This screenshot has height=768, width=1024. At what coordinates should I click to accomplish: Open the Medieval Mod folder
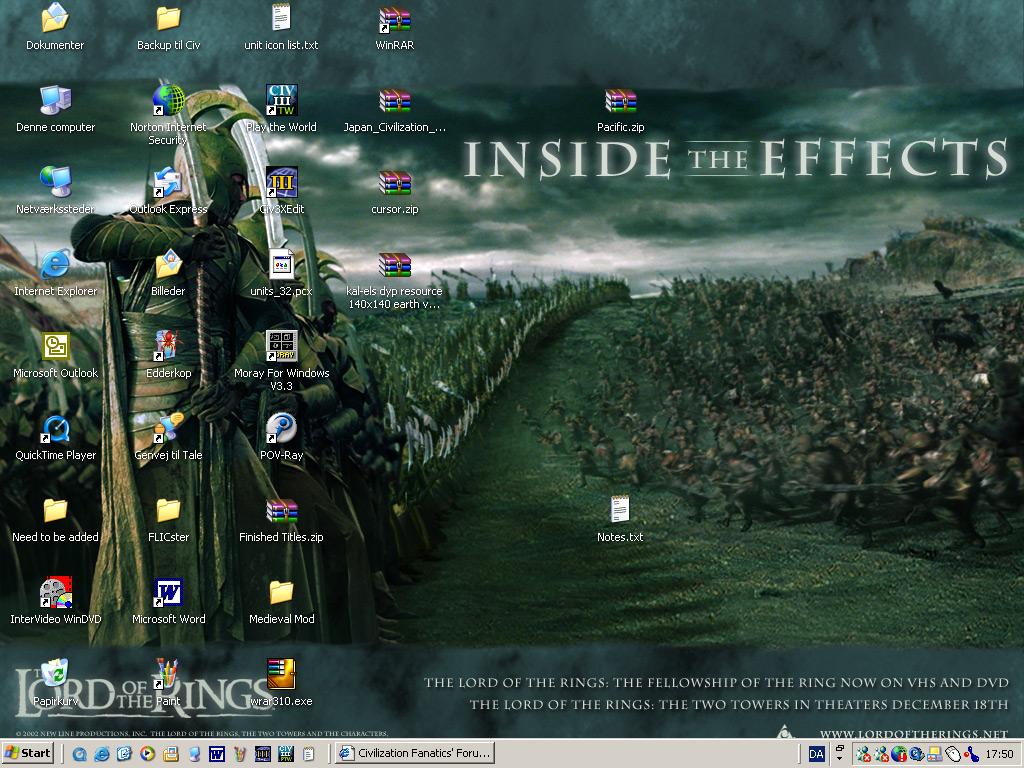point(281,593)
